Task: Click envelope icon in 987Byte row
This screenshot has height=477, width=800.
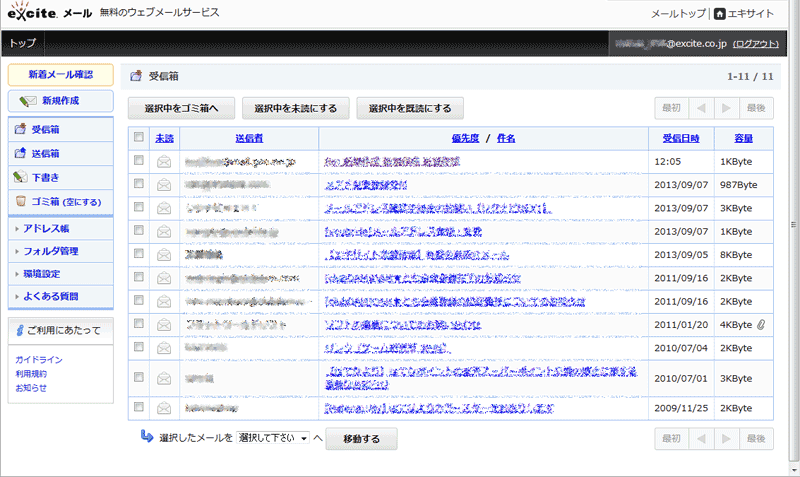Action: (x=164, y=185)
